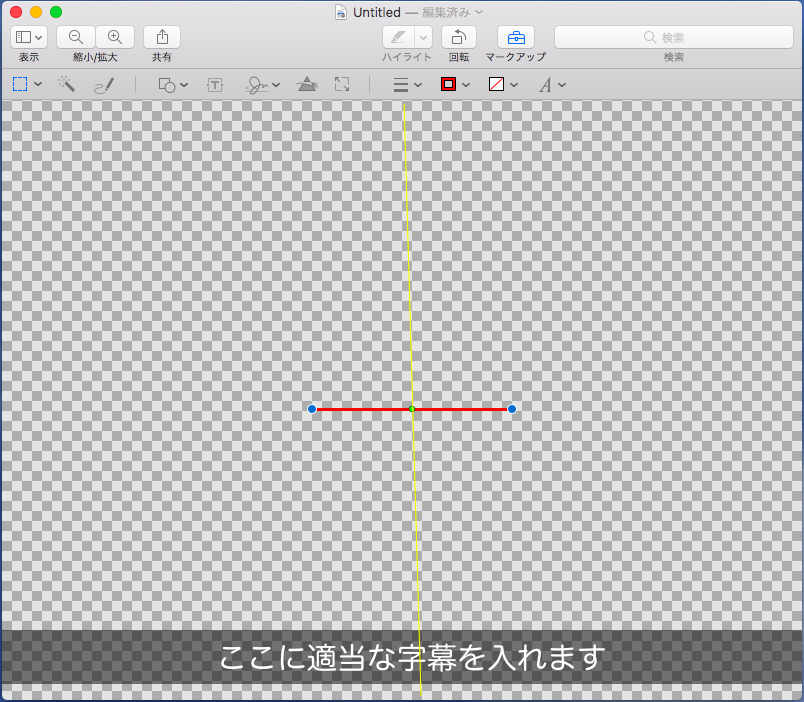This screenshot has height=702, width=804.
Task: Insert a text box with the Text tool
Action: [x=214, y=84]
